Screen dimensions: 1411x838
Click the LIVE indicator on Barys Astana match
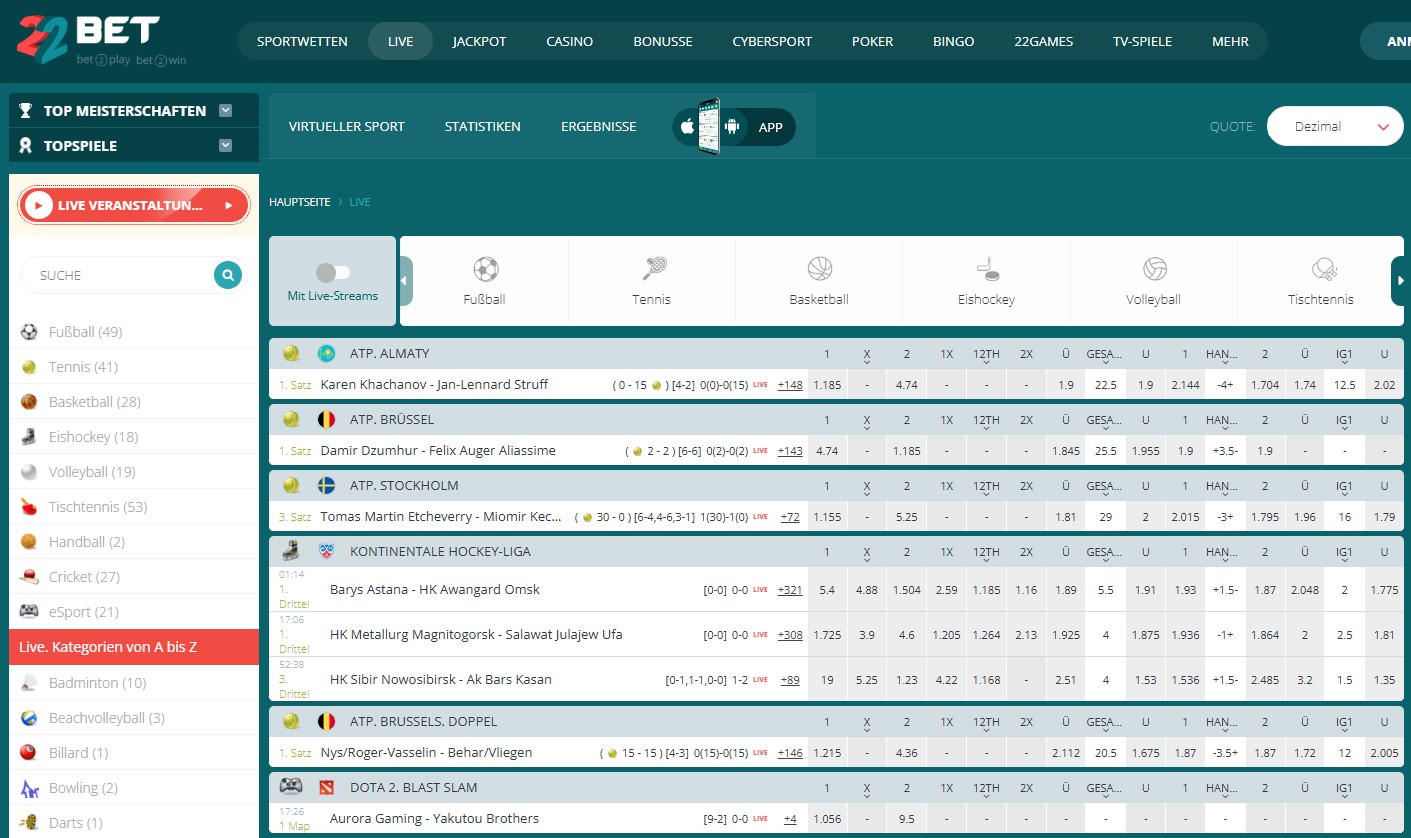[762, 589]
